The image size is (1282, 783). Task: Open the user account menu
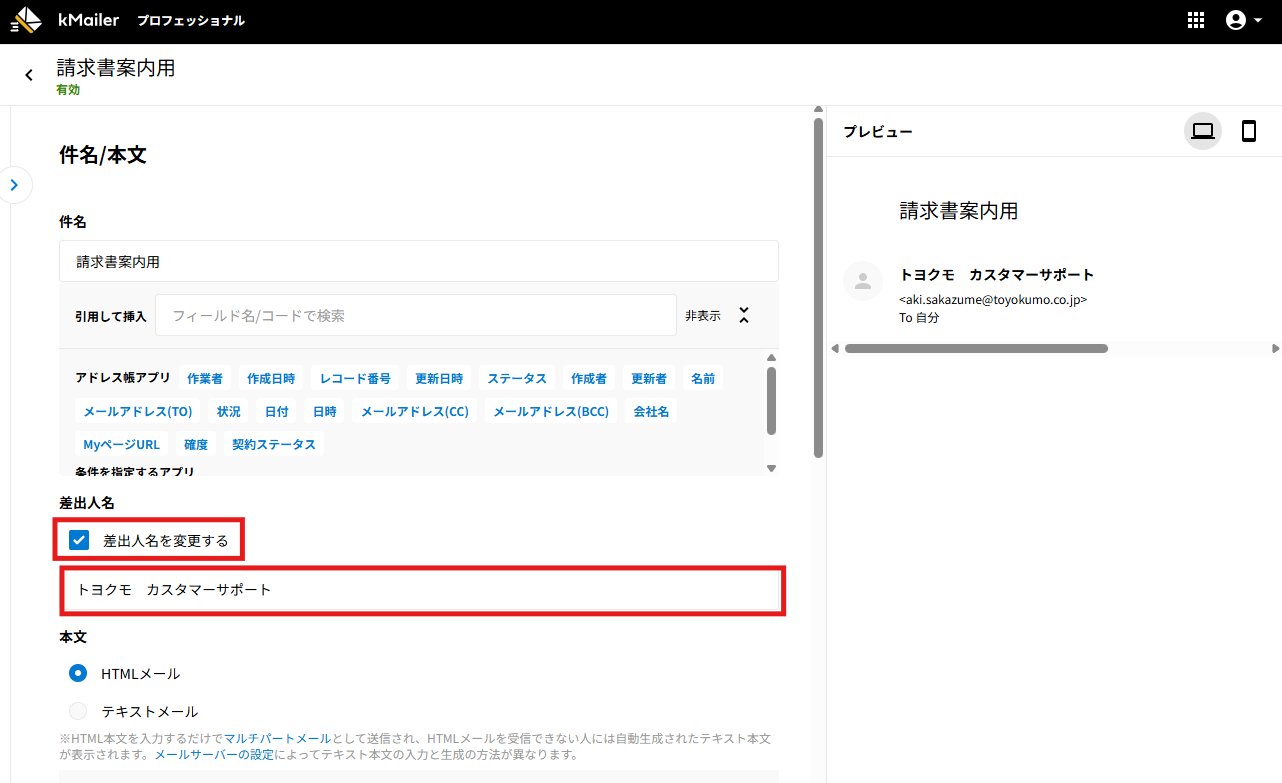tap(1243, 20)
